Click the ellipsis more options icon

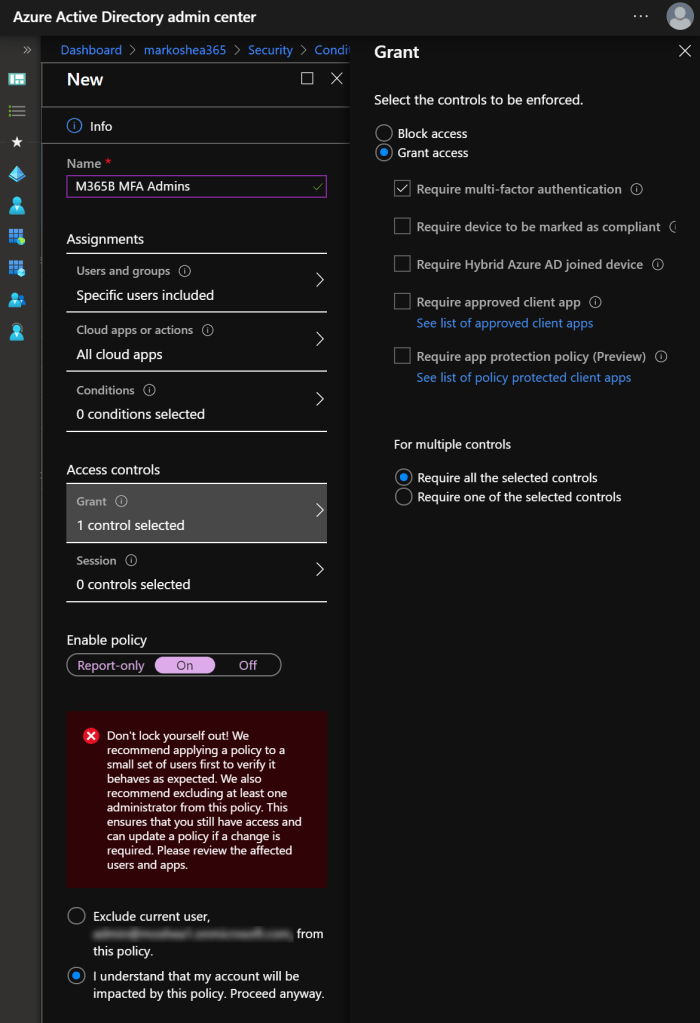tap(641, 17)
